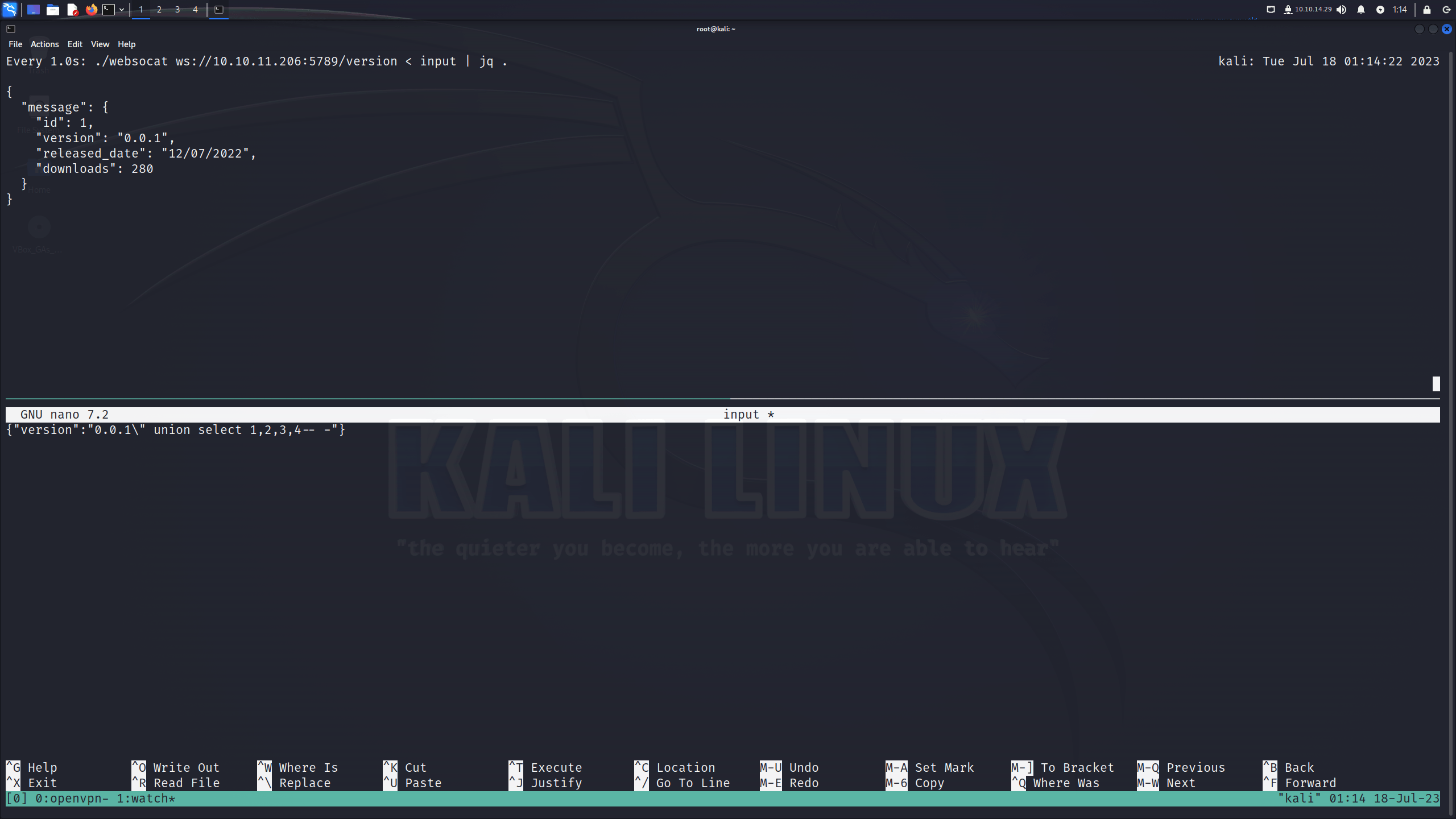Launch the text editor panel icon
1456x819 pixels.
tap(72, 10)
